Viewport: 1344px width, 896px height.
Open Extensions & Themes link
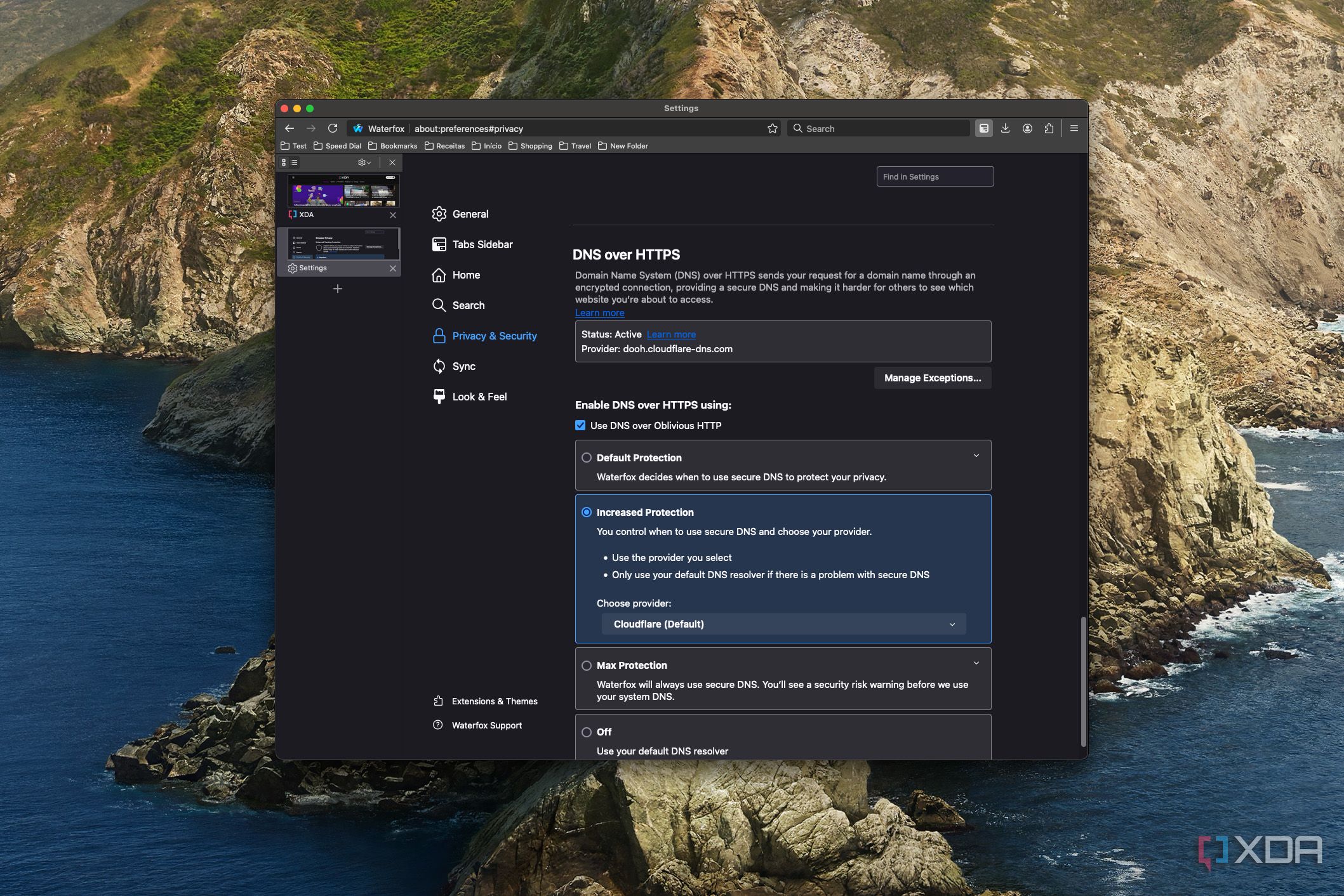tap(495, 701)
